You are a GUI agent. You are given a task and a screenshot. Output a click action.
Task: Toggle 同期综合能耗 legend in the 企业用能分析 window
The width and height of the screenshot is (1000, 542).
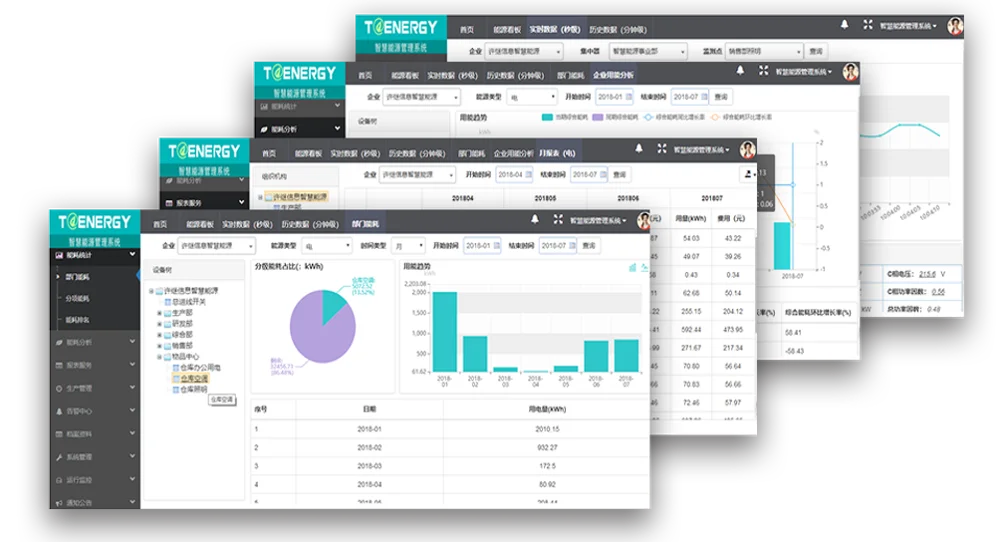[615, 117]
